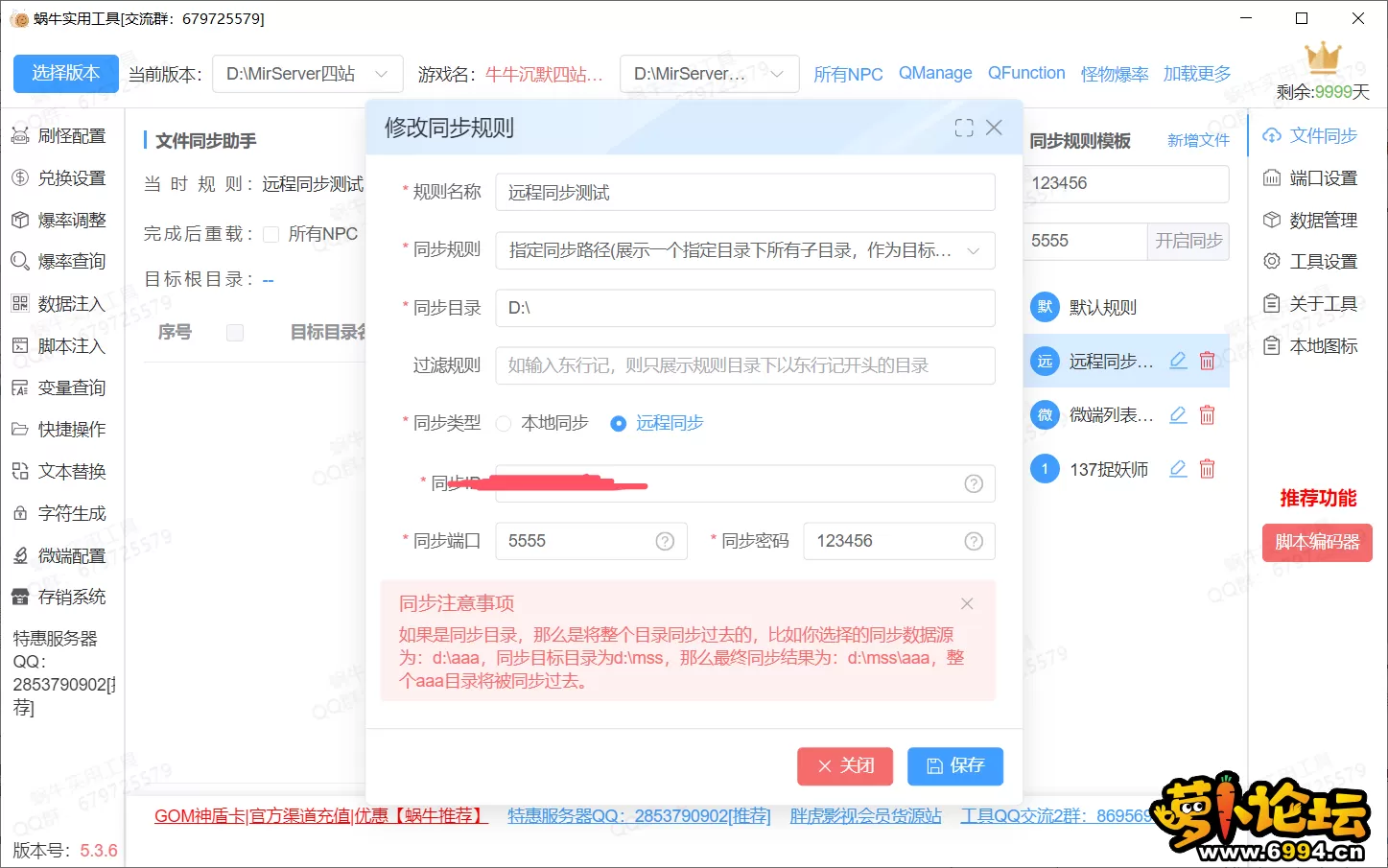Click the crown VIP icon

click(x=1323, y=58)
